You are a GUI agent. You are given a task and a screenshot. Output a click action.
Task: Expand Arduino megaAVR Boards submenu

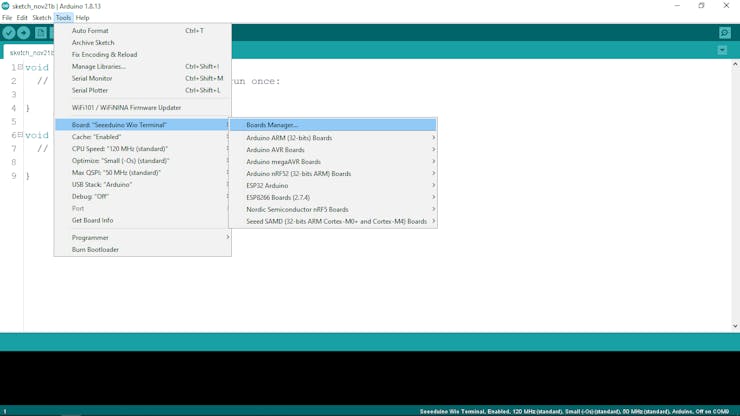333,161
